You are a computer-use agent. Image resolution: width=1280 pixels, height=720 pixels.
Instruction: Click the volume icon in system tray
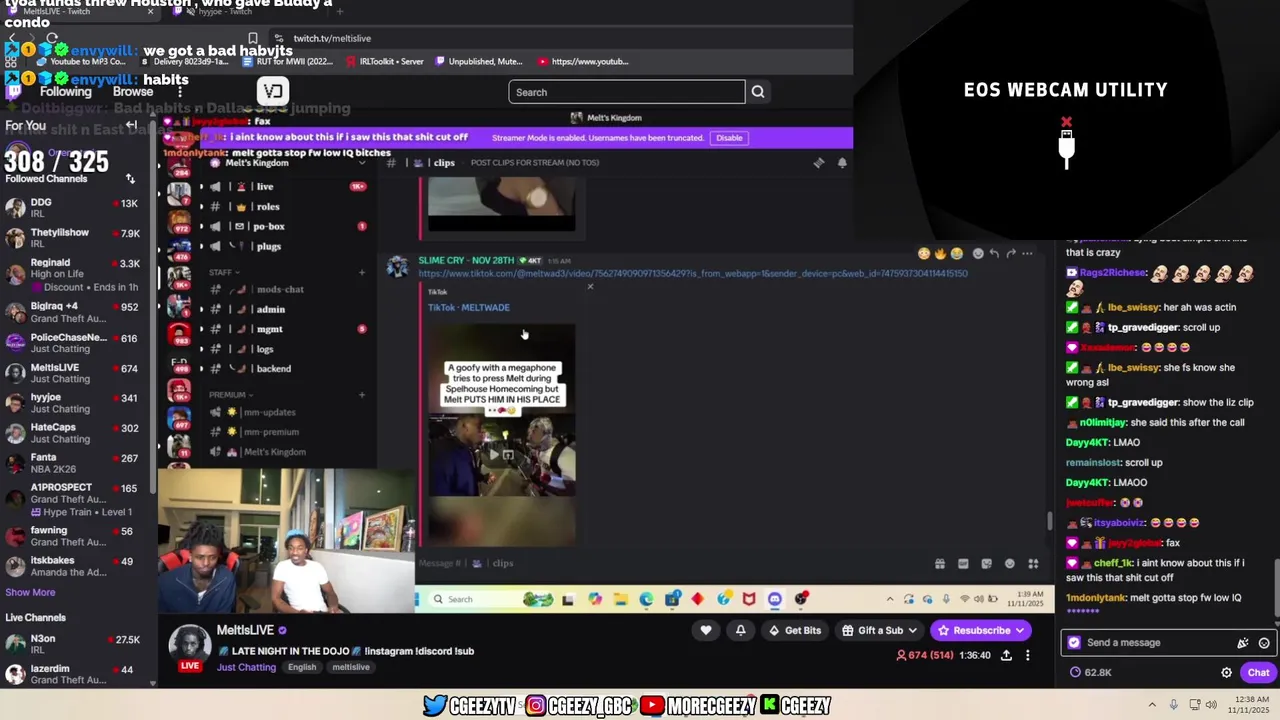click(1211, 704)
